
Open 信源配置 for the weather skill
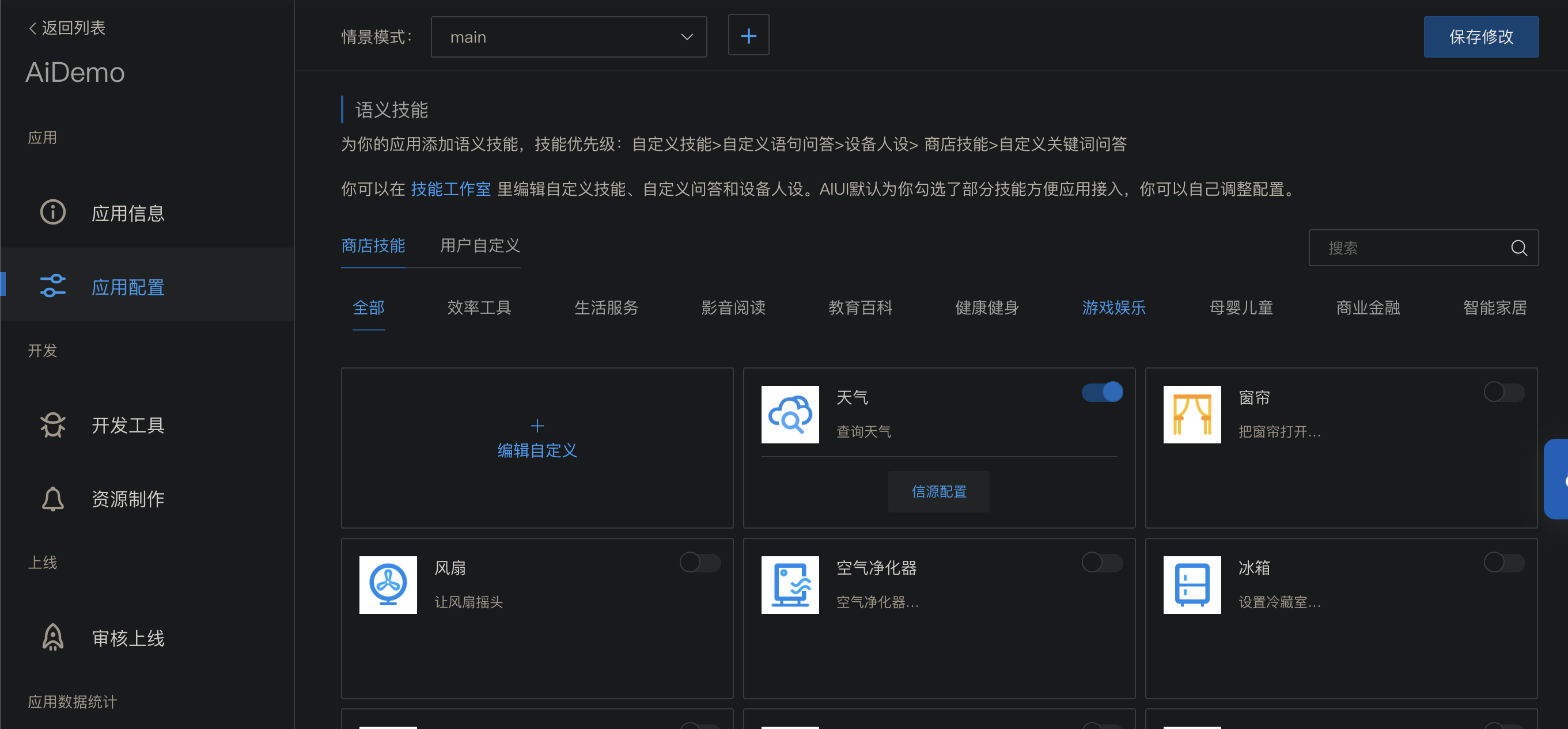938,491
